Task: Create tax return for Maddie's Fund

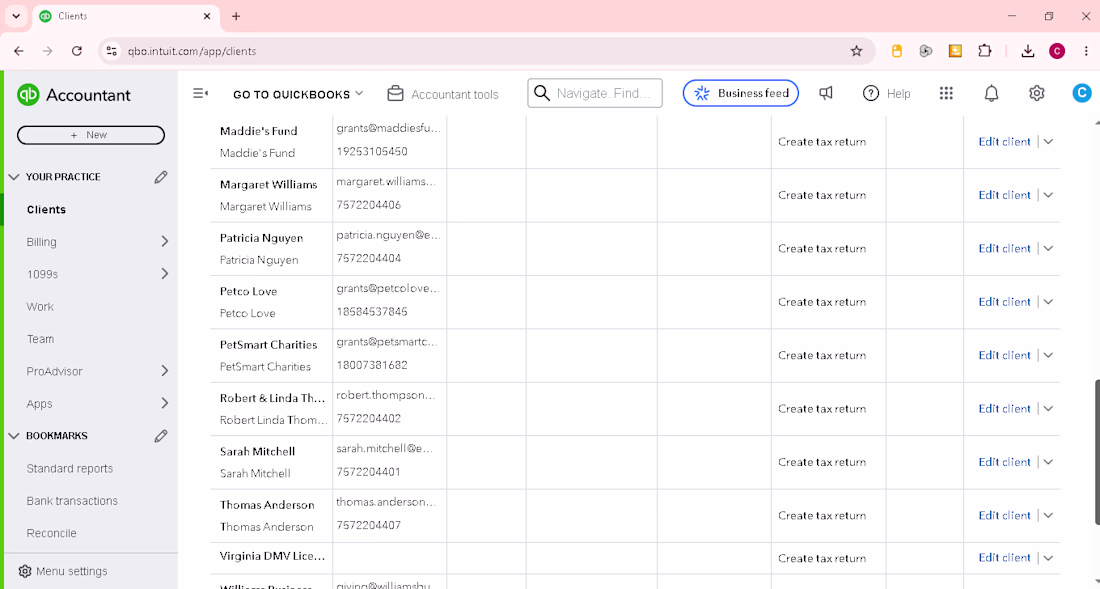Action: 821,142
